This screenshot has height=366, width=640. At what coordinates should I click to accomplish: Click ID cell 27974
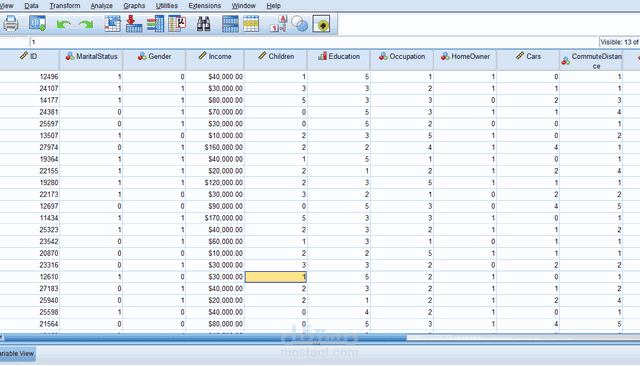click(x=29, y=147)
